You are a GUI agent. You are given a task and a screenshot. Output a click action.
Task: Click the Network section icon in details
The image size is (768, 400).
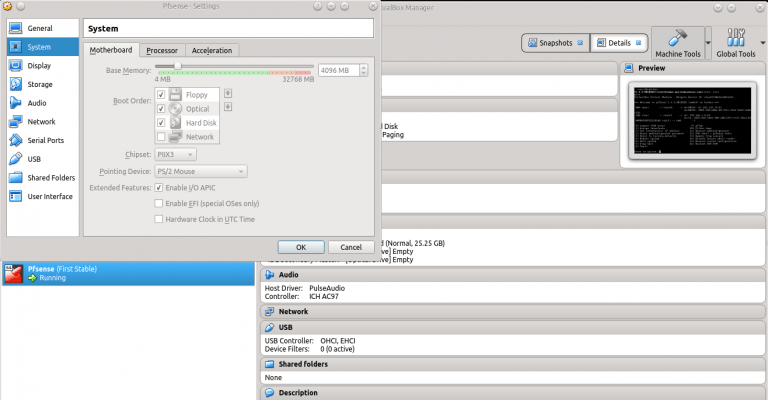tap(269, 311)
